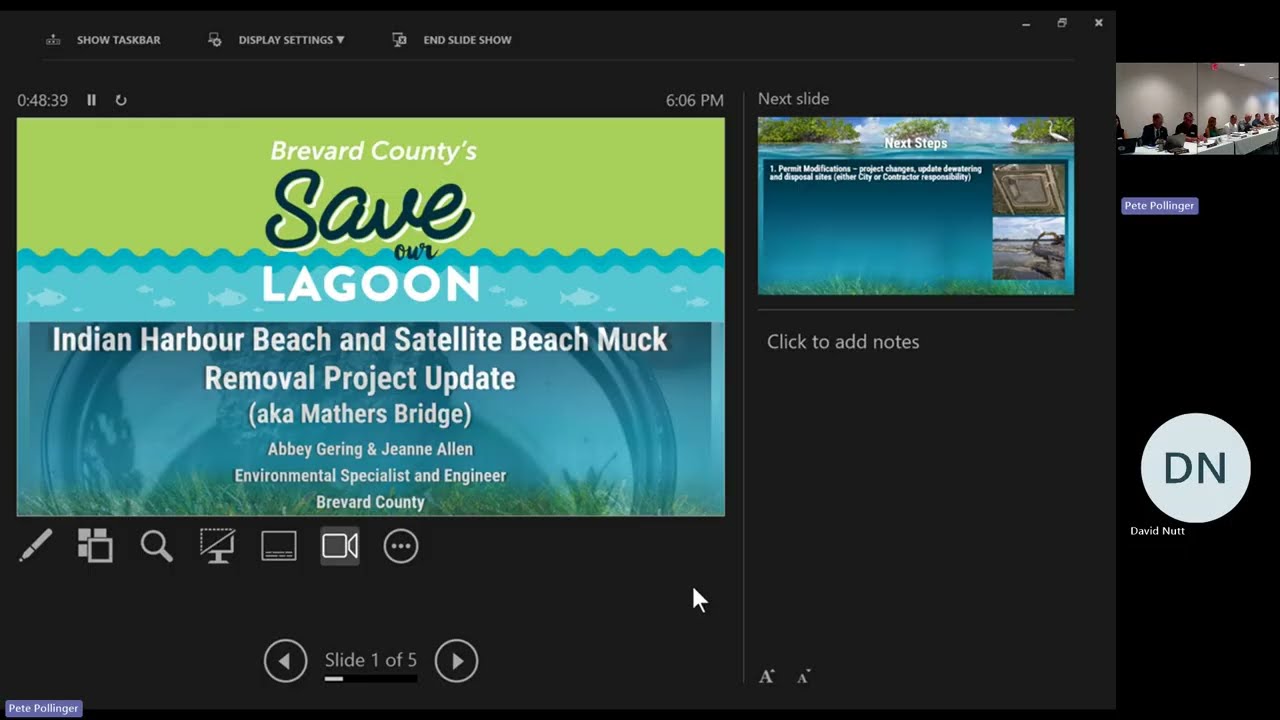Close the presenter view window
The width and height of the screenshot is (1280, 720).
point(1098,23)
